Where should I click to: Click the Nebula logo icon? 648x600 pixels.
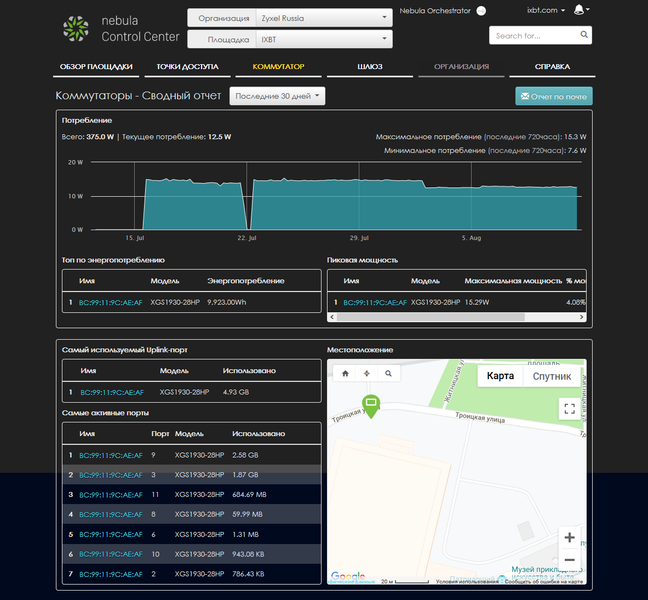pos(76,28)
